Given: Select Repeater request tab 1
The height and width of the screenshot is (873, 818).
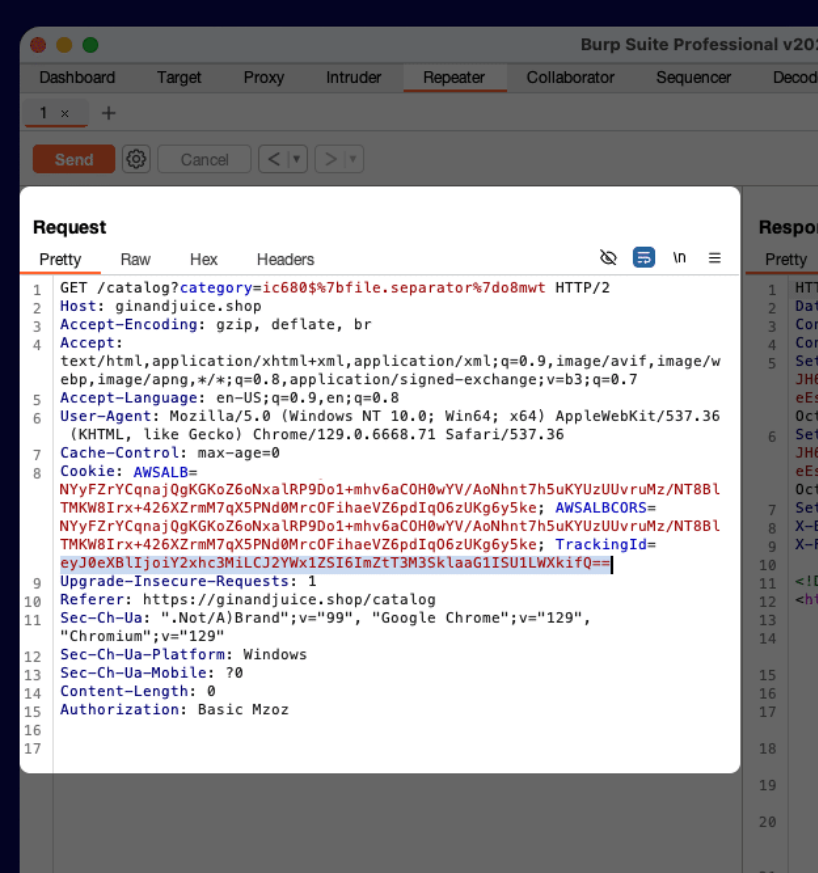Looking at the screenshot, I should pyautogui.click(x=43, y=113).
